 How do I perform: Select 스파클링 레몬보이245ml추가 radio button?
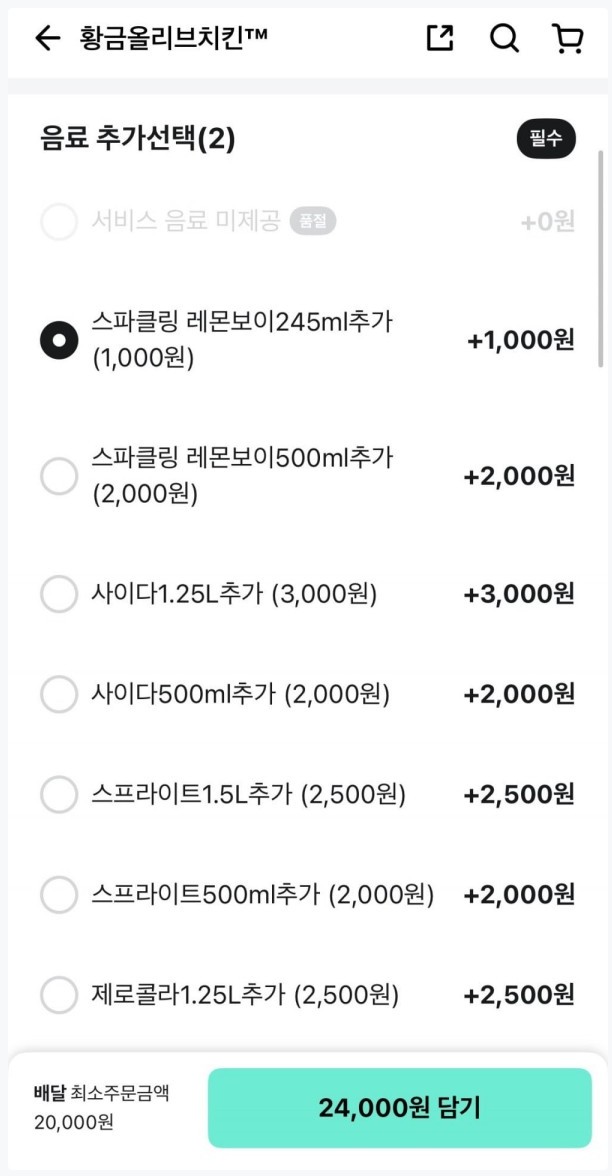pyautogui.click(x=59, y=340)
